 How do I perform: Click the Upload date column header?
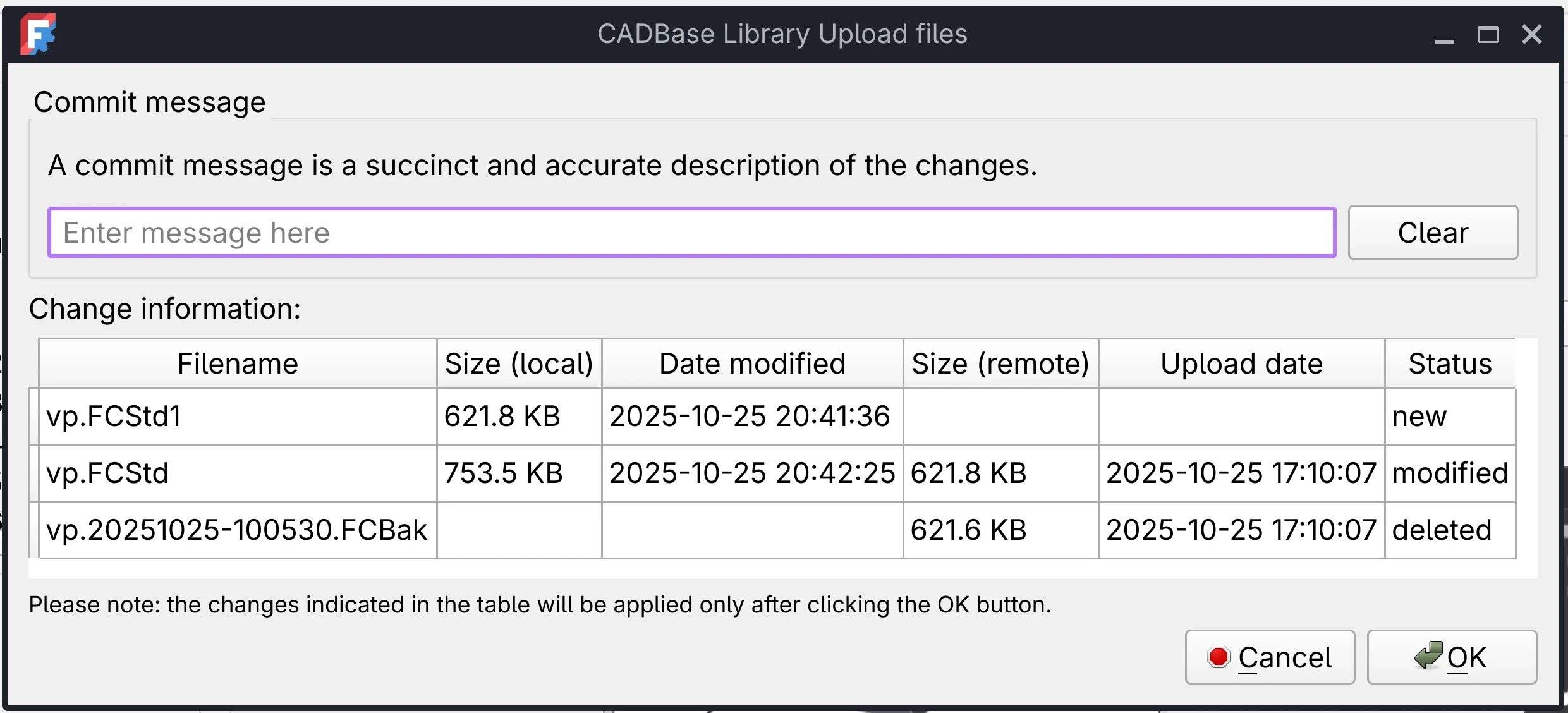point(1241,363)
